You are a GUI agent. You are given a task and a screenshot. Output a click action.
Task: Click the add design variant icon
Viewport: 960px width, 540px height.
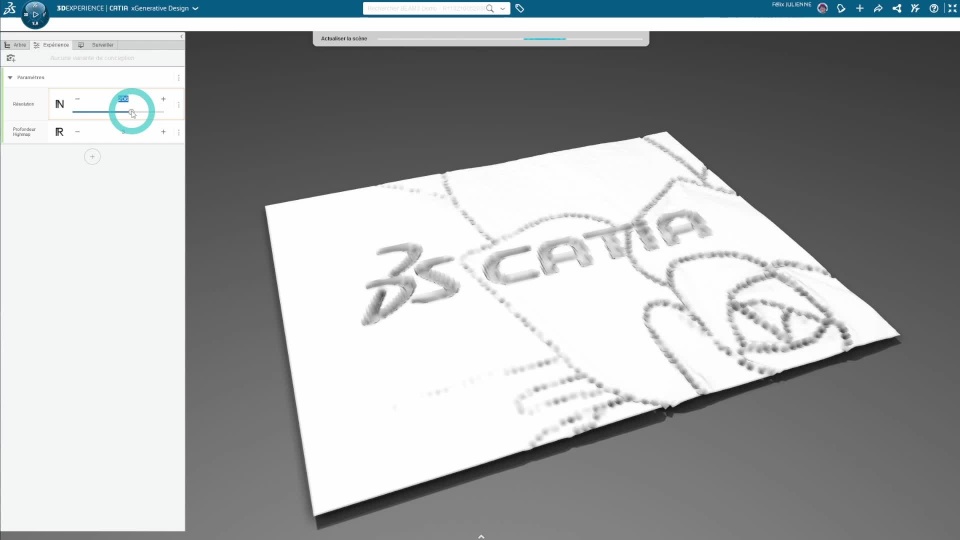[11, 58]
